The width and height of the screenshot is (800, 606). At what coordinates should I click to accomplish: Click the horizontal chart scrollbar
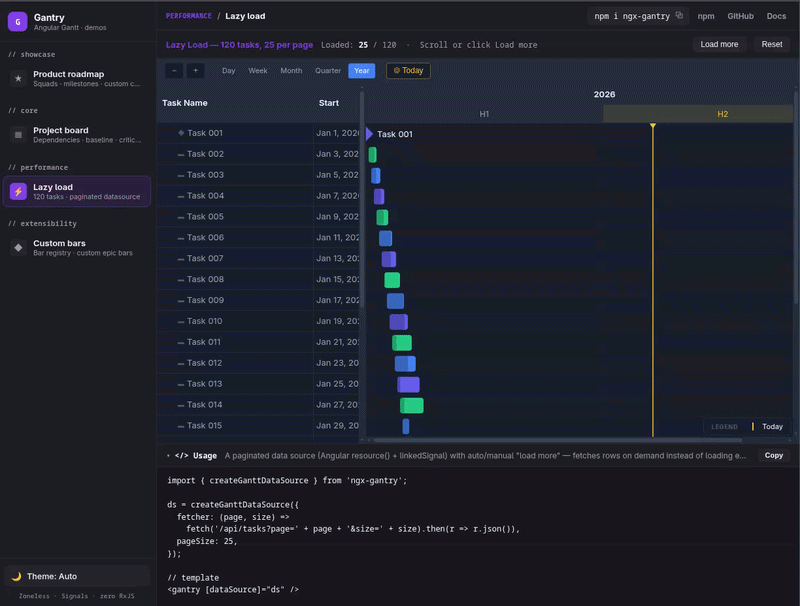(557, 440)
